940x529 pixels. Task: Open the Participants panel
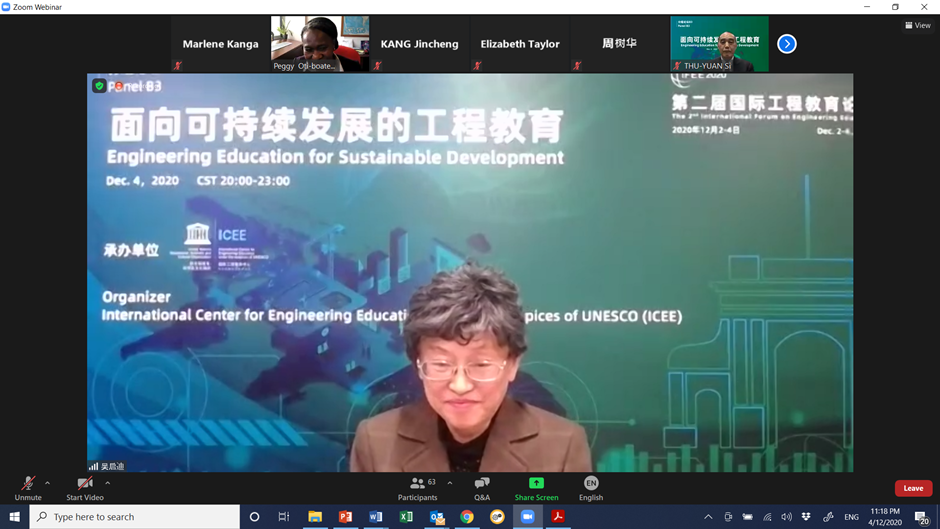click(x=418, y=487)
